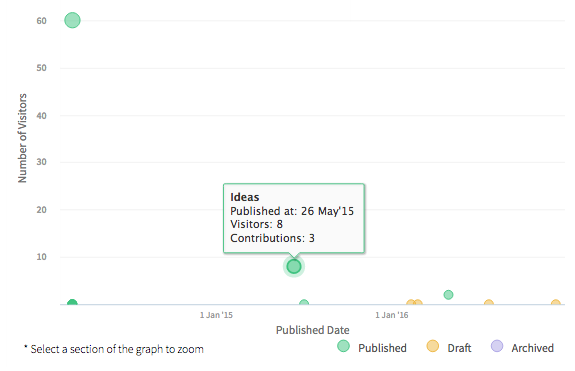Click the Published legend label
This screenshot has width=575, height=371.
382,348
